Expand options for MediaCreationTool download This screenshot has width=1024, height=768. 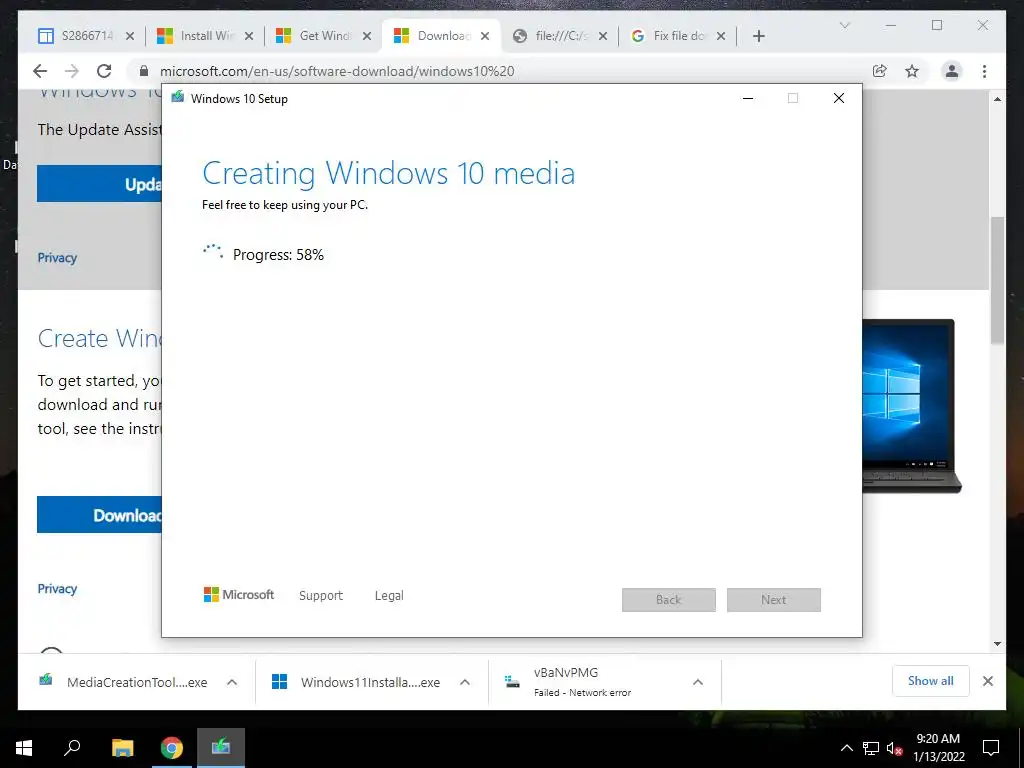(232, 682)
